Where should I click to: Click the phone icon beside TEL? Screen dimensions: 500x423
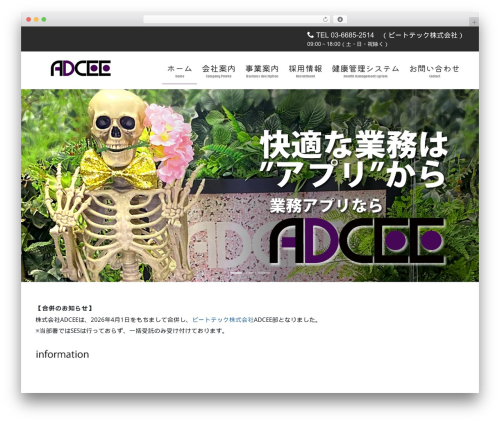[310, 35]
